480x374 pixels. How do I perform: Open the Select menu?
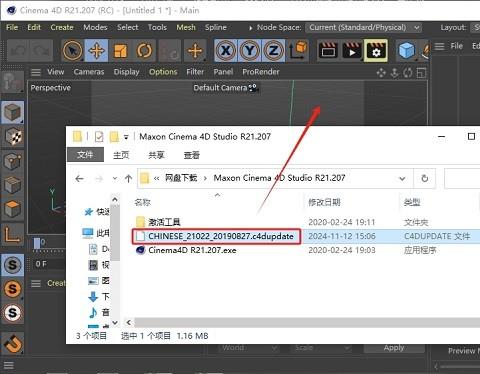point(128,27)
